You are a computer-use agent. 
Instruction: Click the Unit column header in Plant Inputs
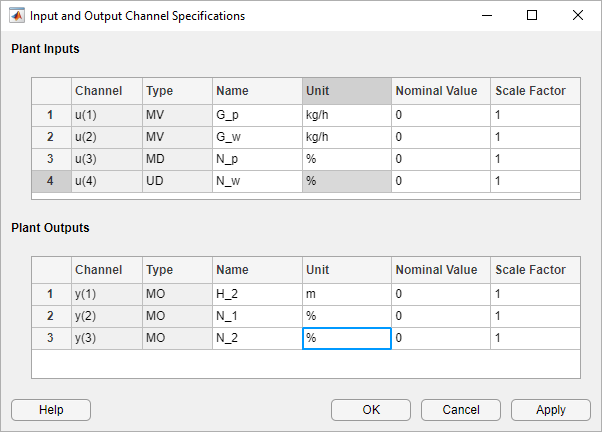(346, 90)
